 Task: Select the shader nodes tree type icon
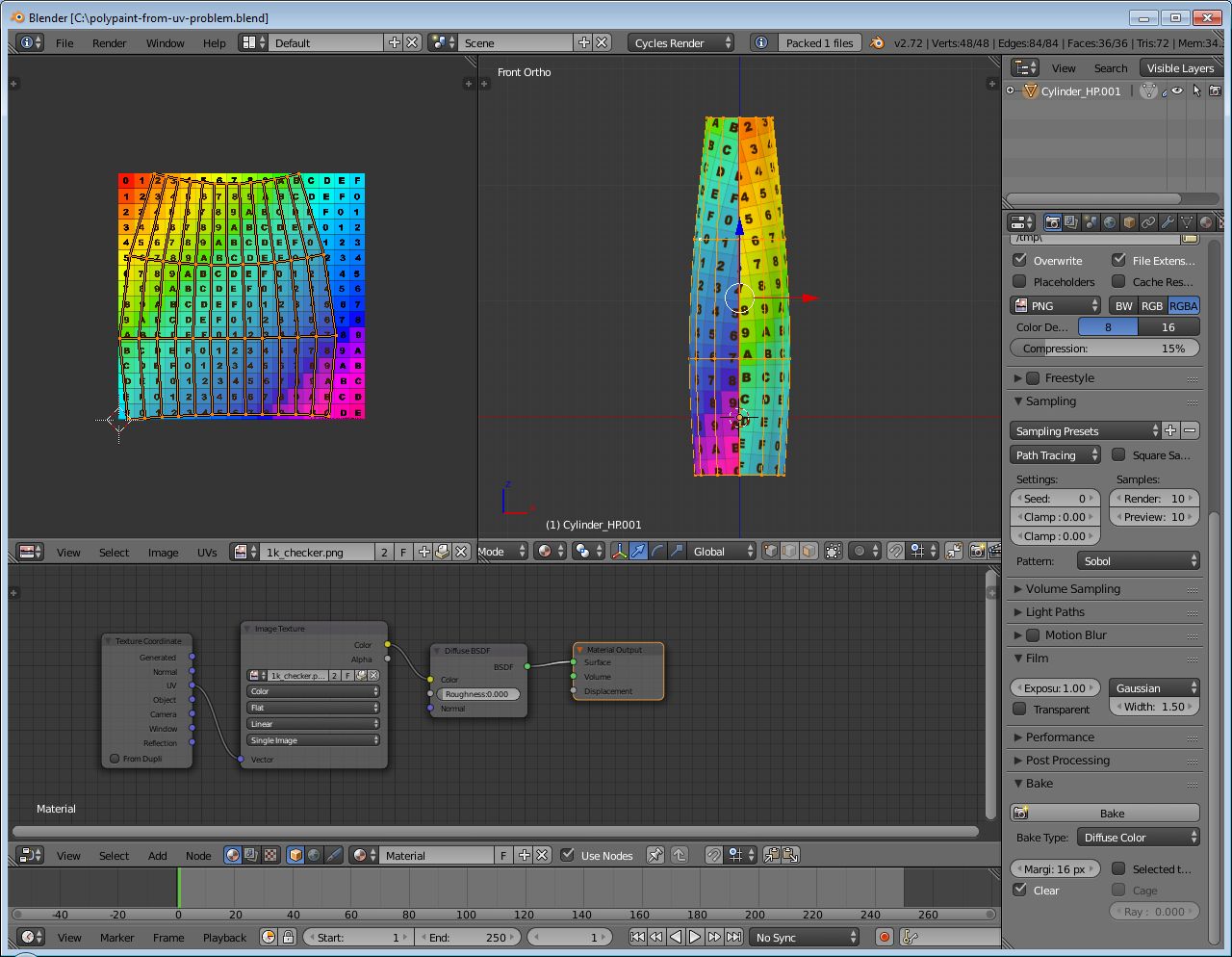(x=232, y=855)
